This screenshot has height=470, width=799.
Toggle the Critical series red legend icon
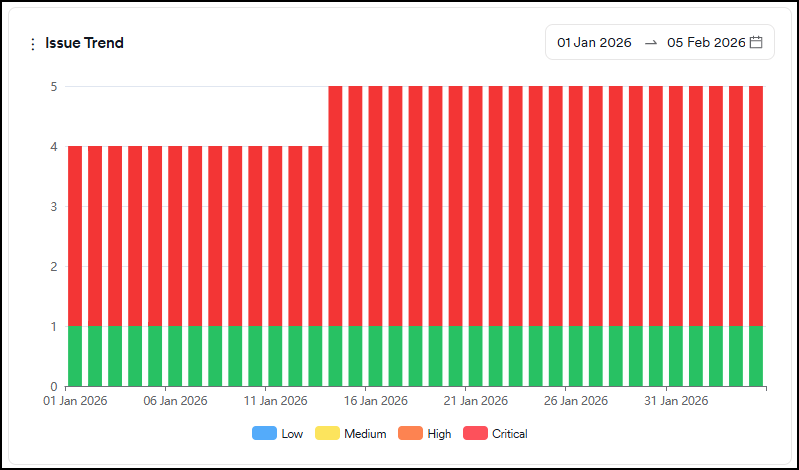pyautogui.click(x=474, y=434)
